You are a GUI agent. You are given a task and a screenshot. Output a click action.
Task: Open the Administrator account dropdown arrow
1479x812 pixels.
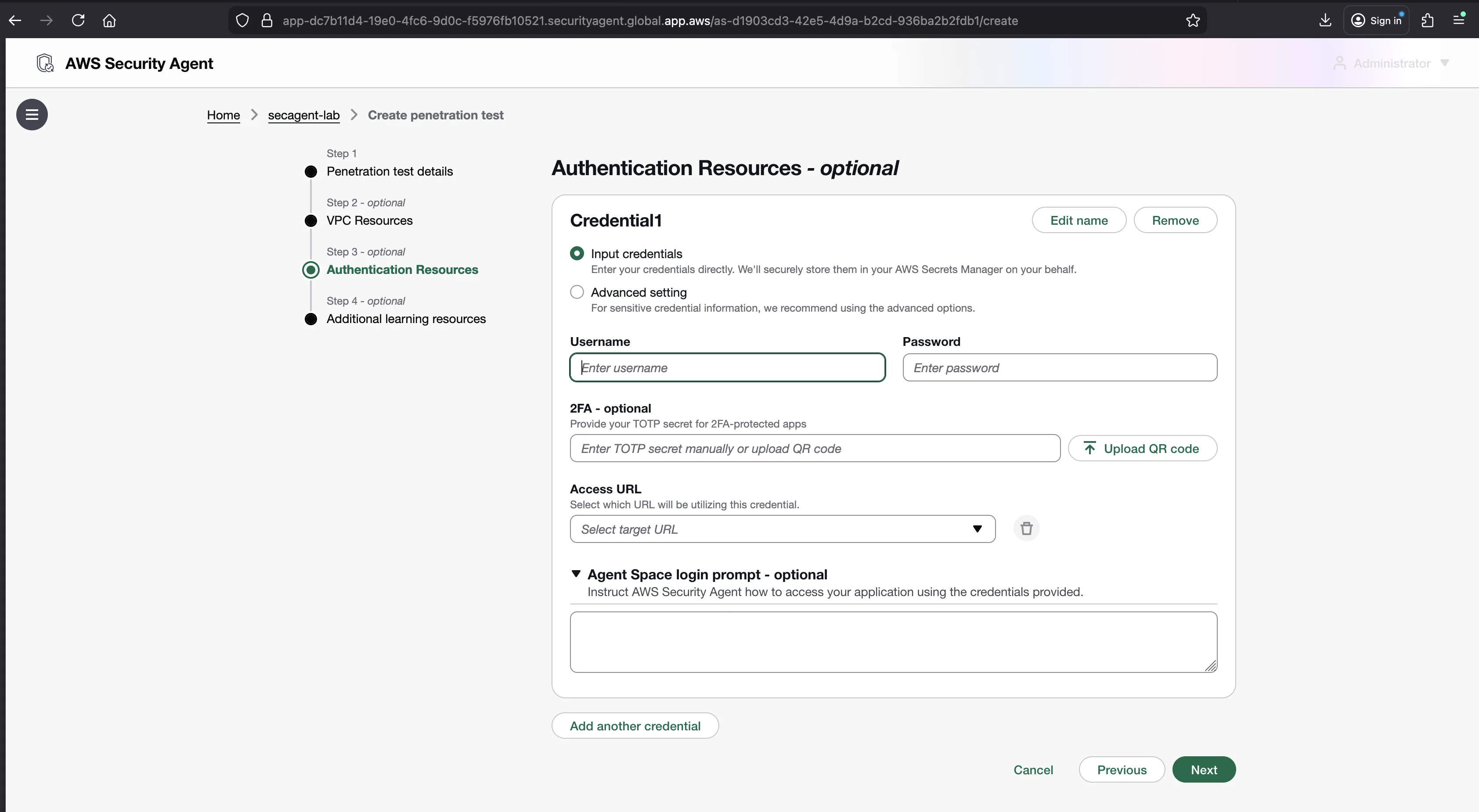[x=1445, y=63]
